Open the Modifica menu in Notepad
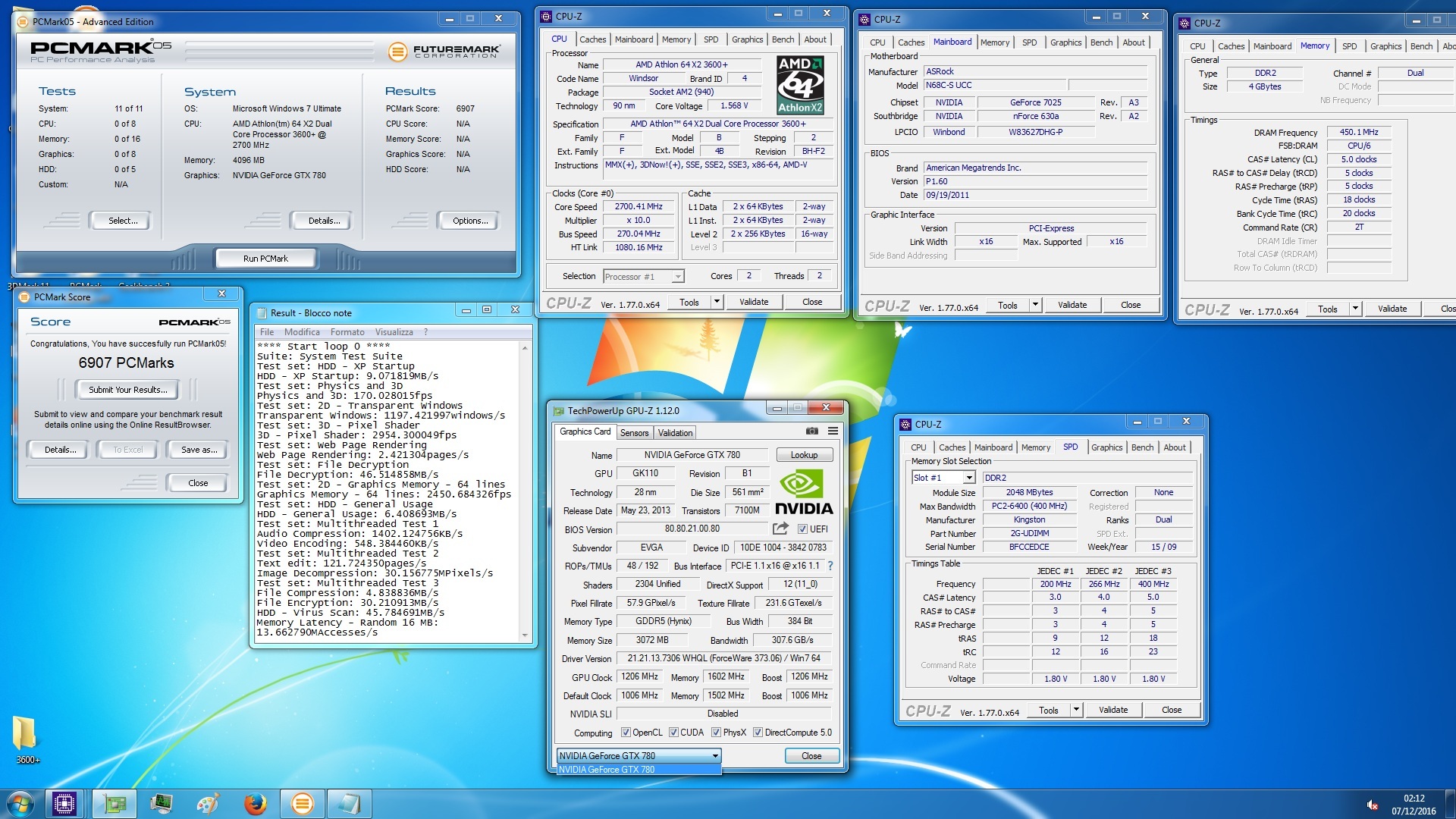The width and height of the screenshot is (1456, 819). pyautogui.click(x=302, y=332)
